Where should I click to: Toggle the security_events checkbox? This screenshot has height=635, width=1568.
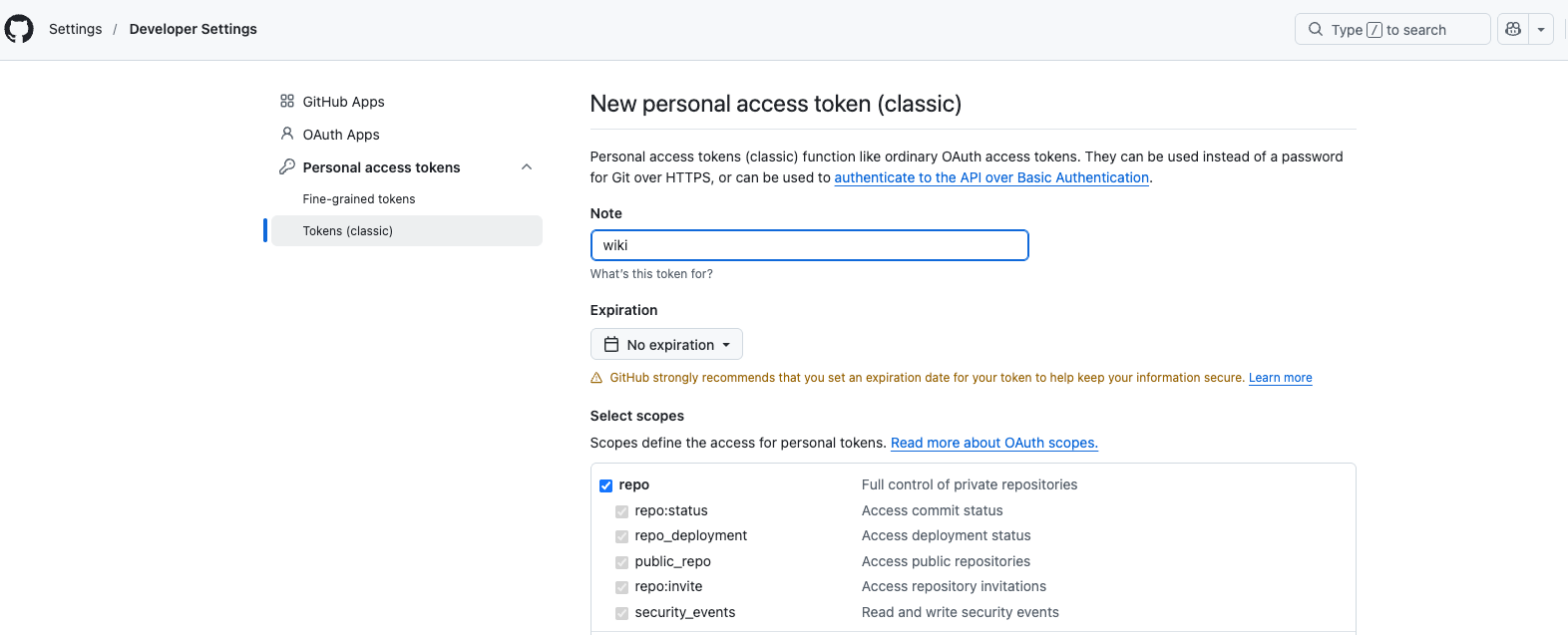click(621, 613)
